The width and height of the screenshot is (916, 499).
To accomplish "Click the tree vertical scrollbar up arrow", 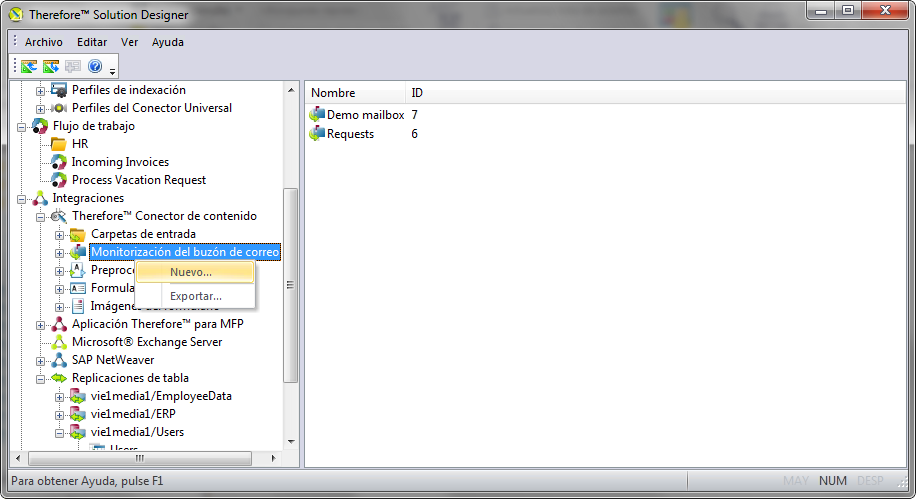I will click(291, 90).
